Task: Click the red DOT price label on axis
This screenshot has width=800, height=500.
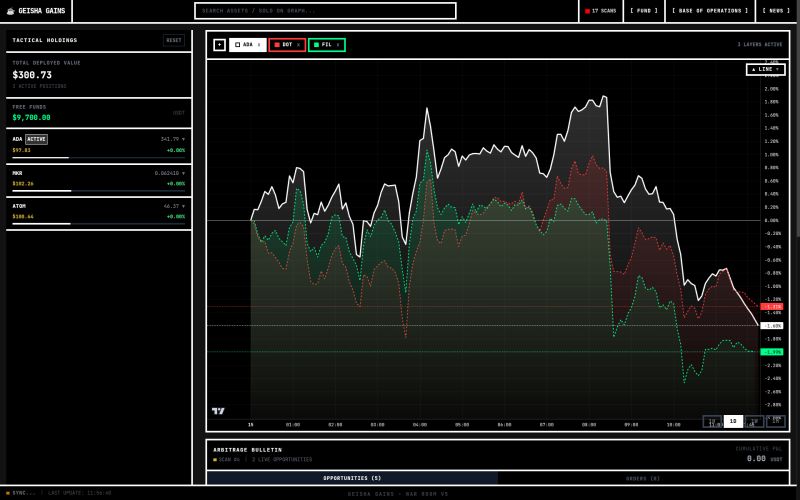Action: (772, 307)
